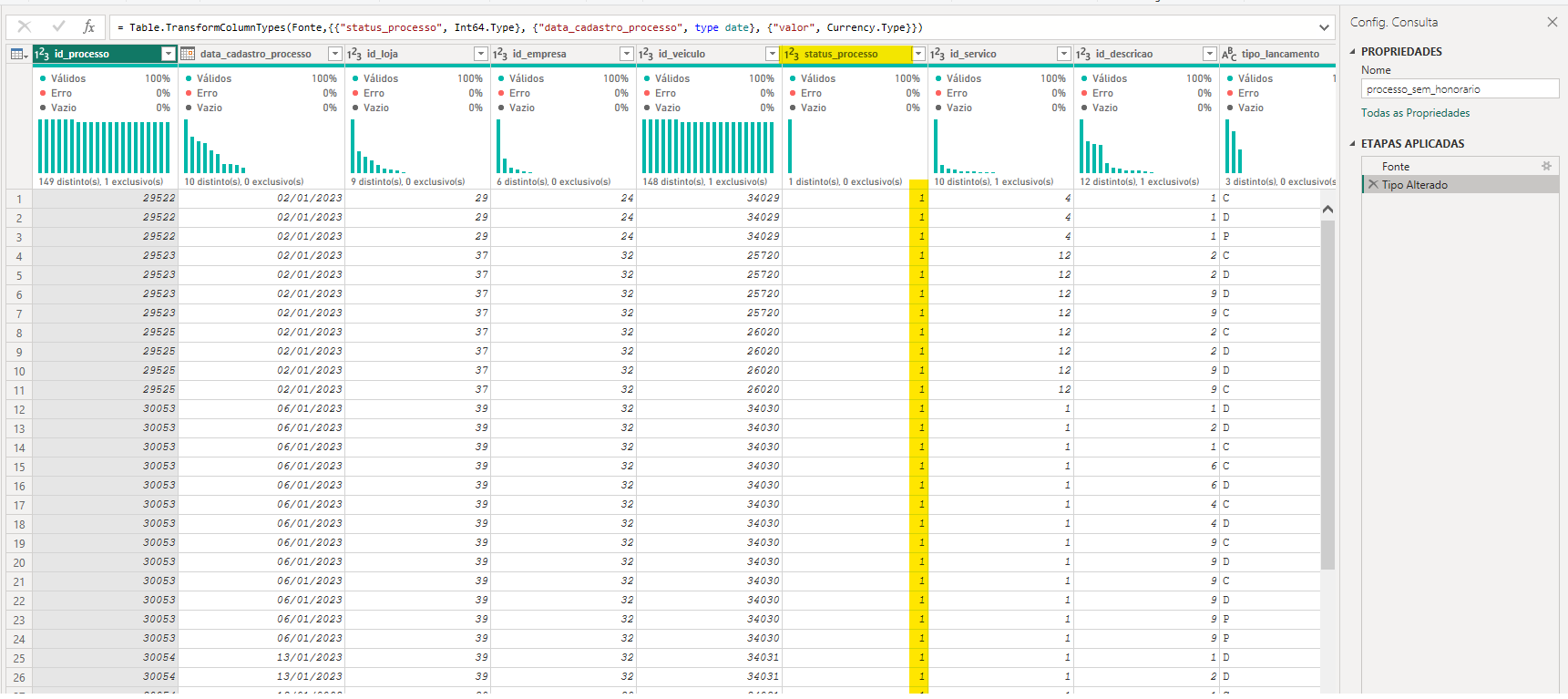Click vertical scrollbar up arrow
The image size is (1568, 699).
1327,210
